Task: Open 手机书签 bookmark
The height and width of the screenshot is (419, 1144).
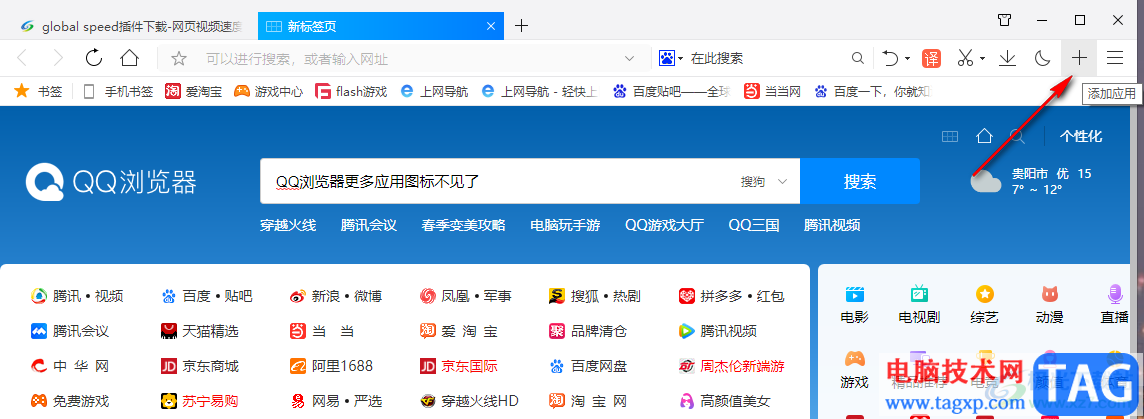Action: tap(117, 91)
